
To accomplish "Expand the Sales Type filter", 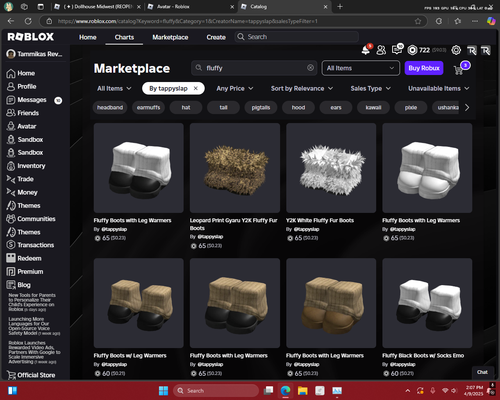I will pos(370,88).
